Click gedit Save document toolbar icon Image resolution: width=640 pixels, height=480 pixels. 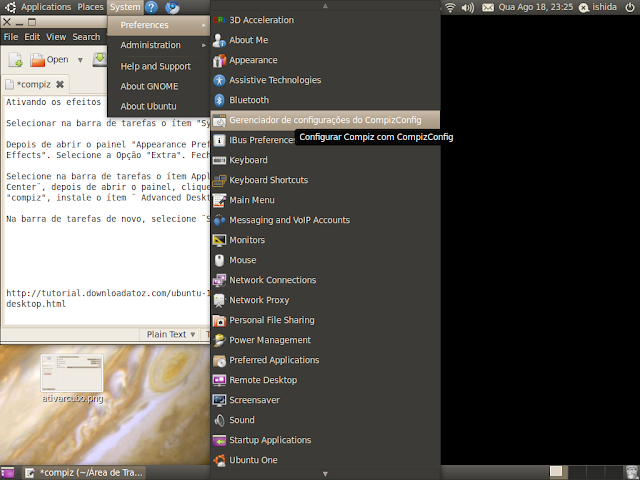point(100,60)
